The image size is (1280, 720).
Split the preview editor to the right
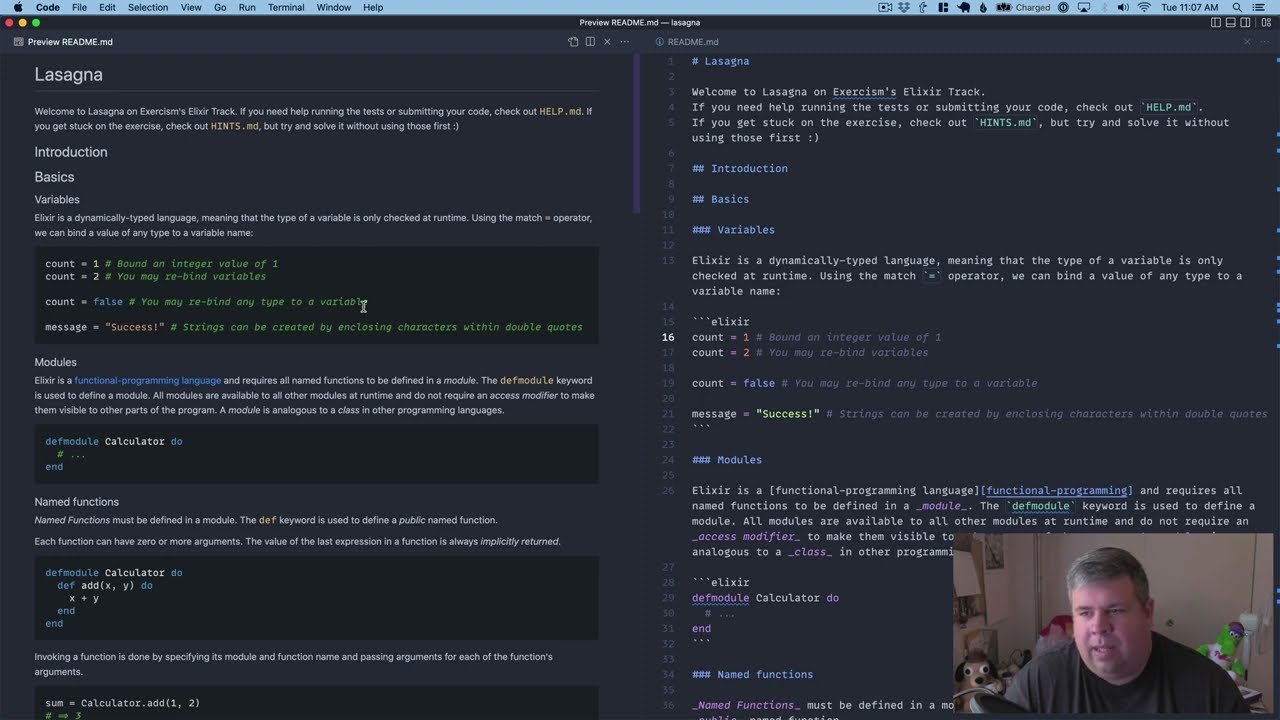(590, 42)
